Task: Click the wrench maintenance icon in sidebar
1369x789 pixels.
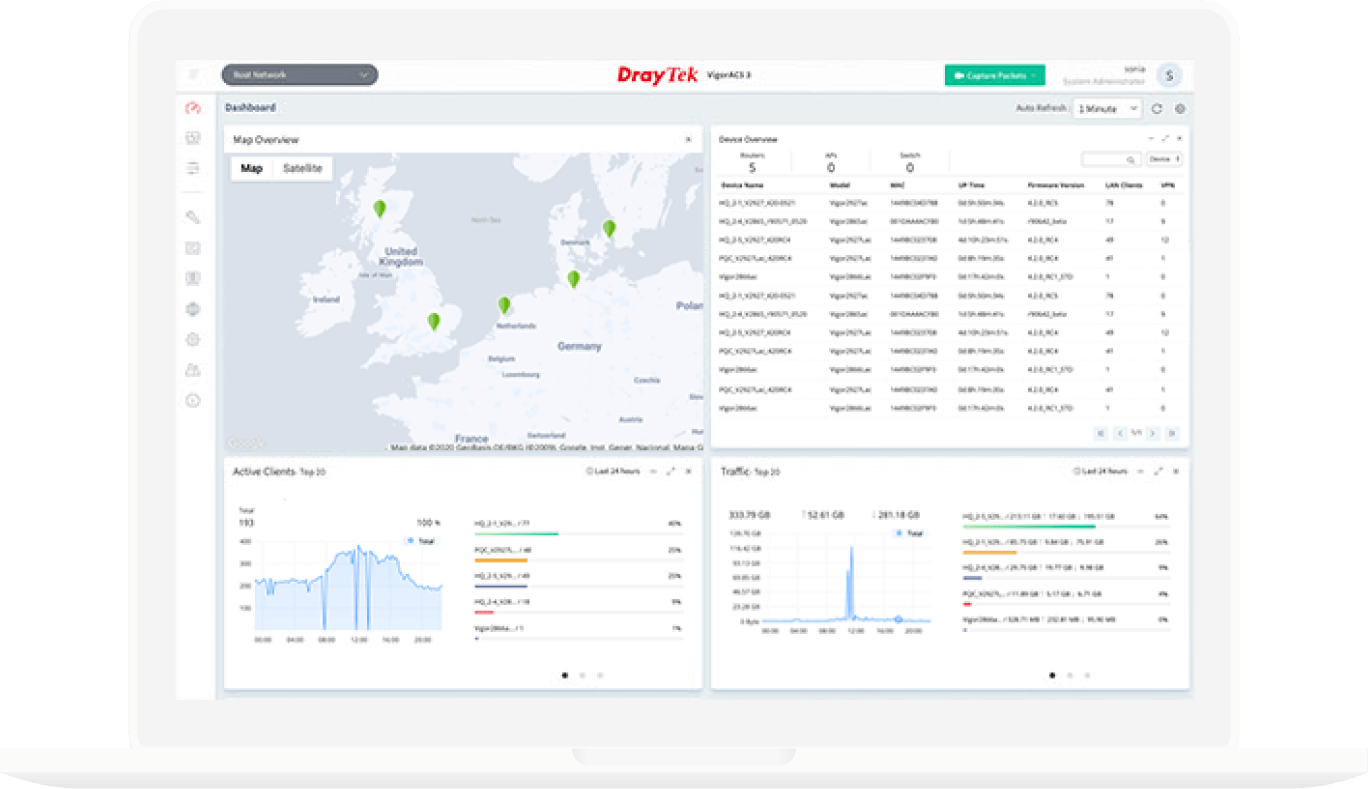Action: 194,217
